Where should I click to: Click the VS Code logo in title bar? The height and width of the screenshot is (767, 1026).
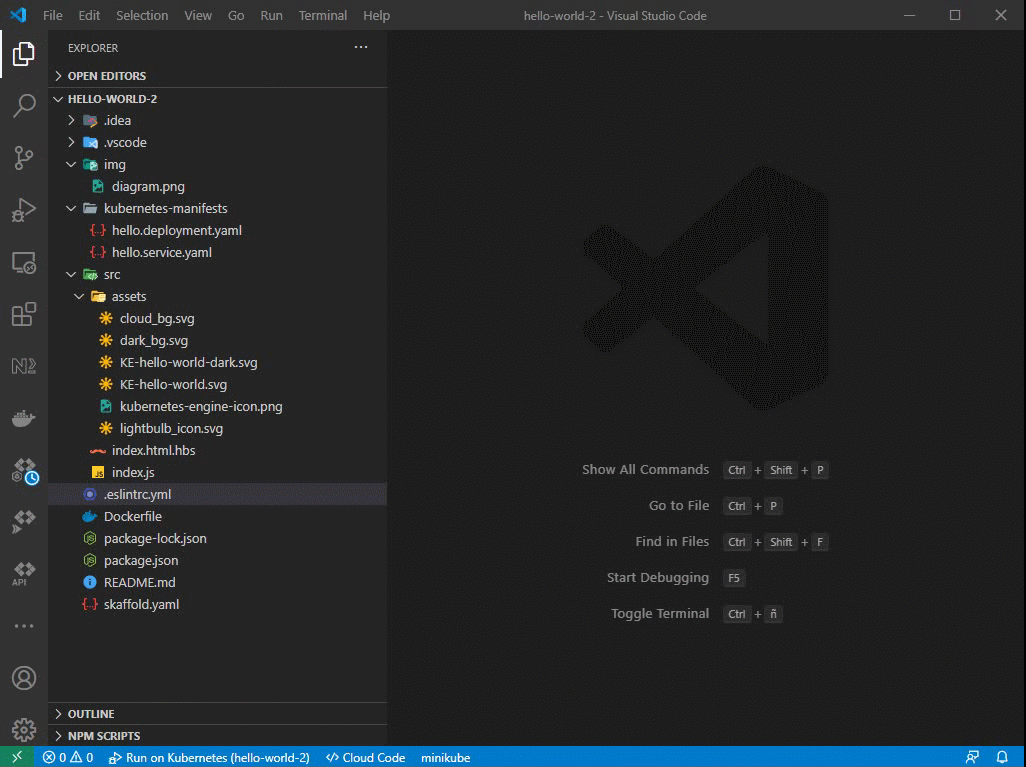18,15
